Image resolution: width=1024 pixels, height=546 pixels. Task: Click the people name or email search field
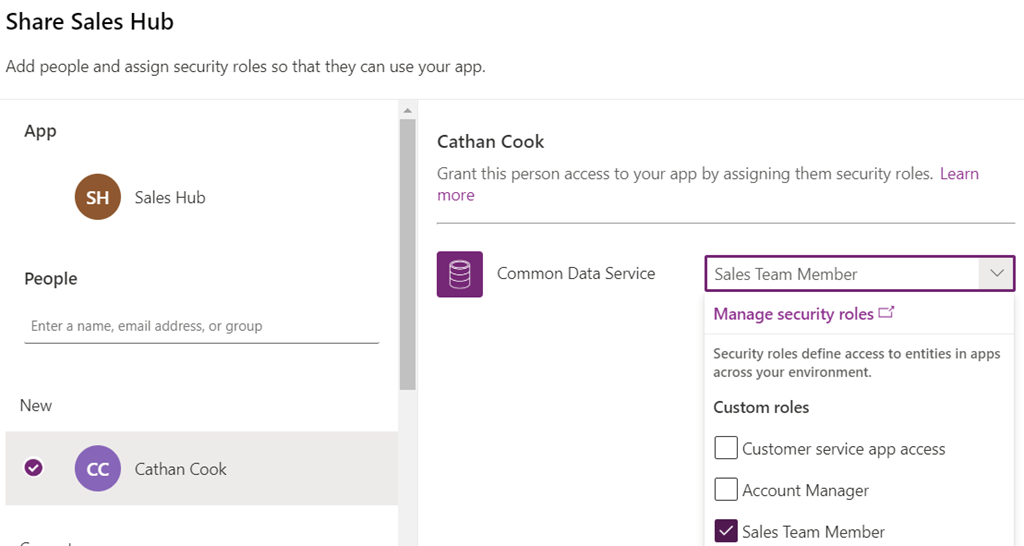pos(201,326)
